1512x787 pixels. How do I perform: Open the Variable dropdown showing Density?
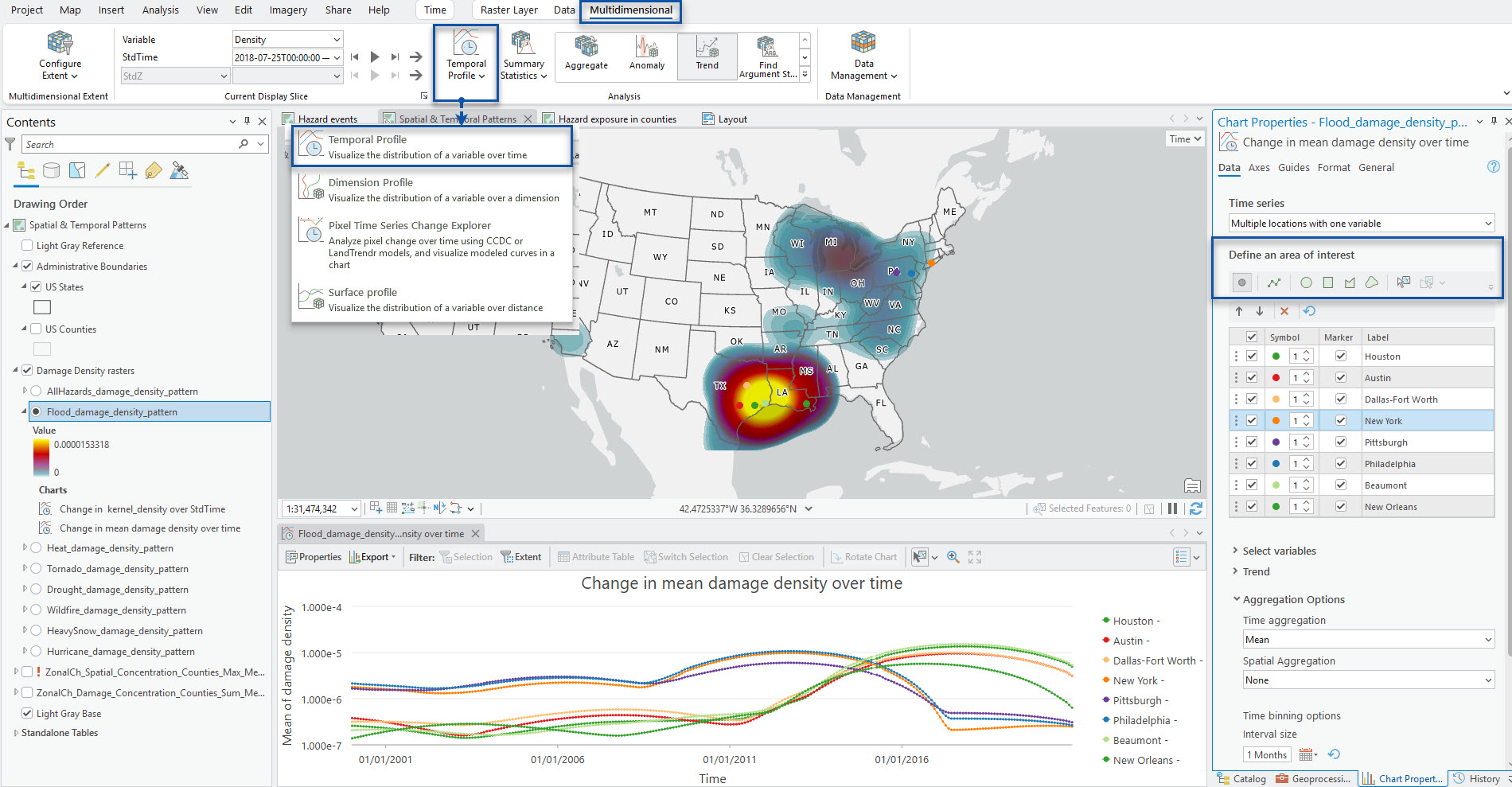click(286, 38)
